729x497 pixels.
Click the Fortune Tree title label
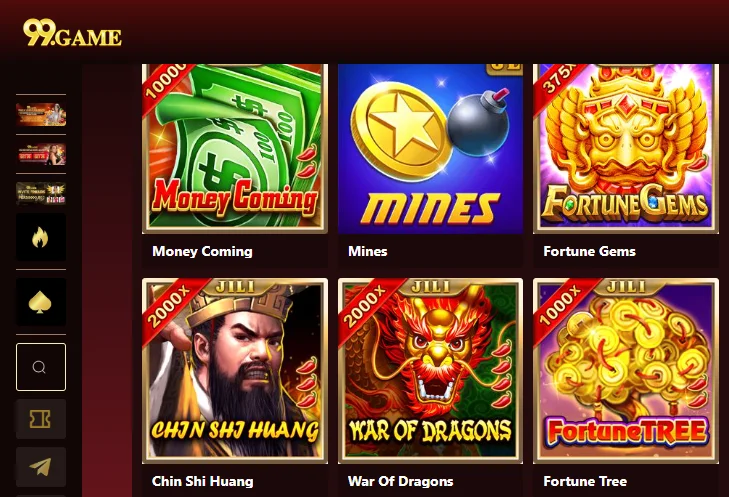585,481
